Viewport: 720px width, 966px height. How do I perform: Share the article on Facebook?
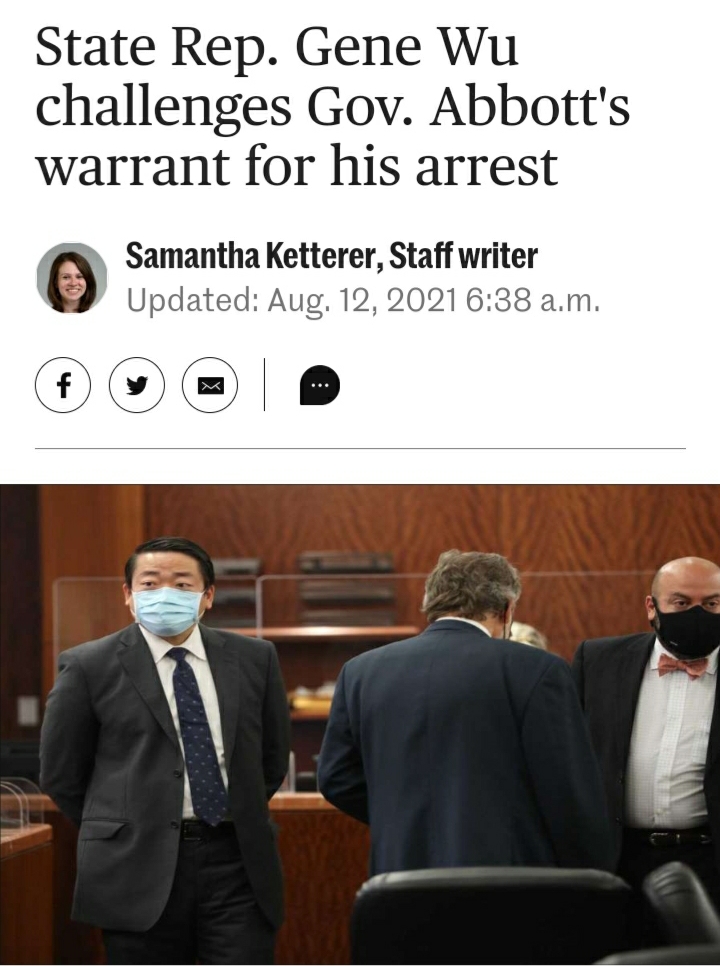tap(63, 385)
